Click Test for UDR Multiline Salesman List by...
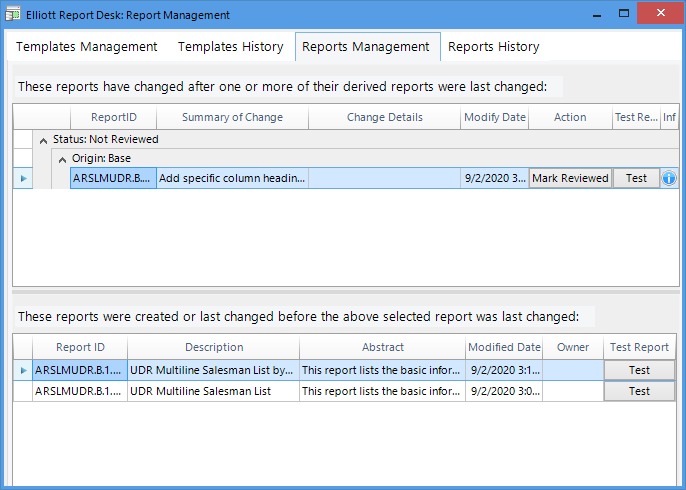686x490 pixels. tap(639, 370)
